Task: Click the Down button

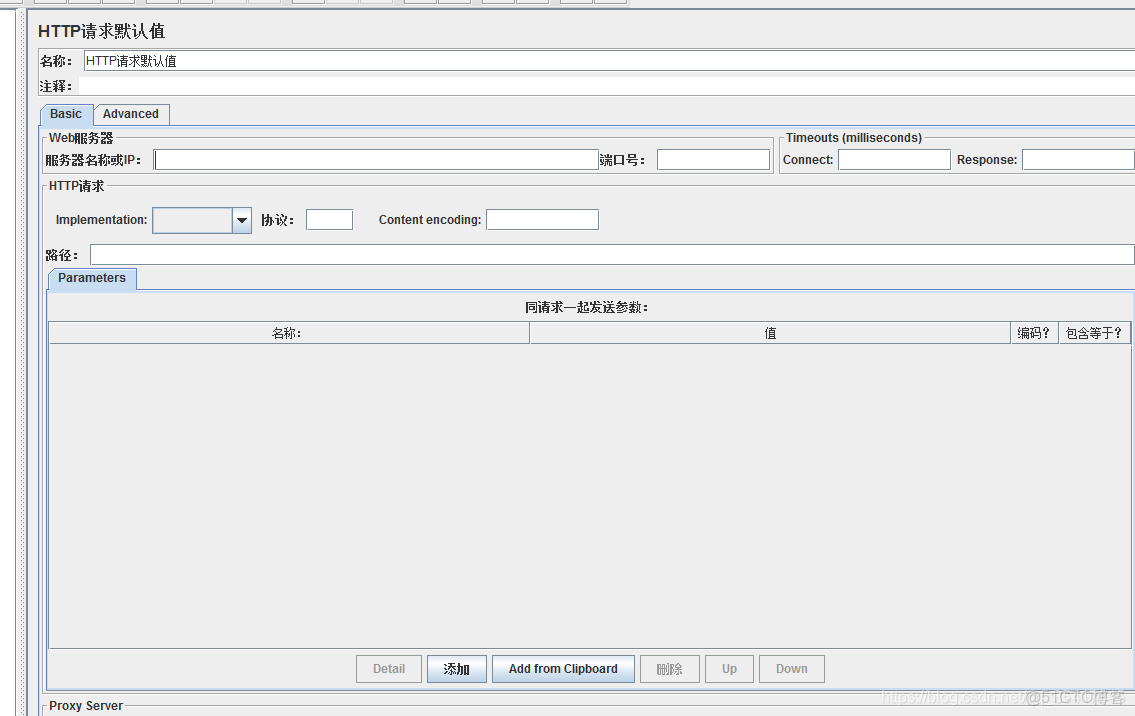Action: (791, 668)
